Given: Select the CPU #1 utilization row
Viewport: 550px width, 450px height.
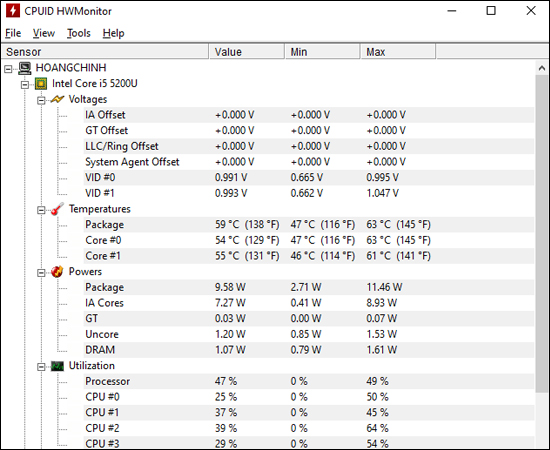Looking at the screenshot, I should point(309,412).
